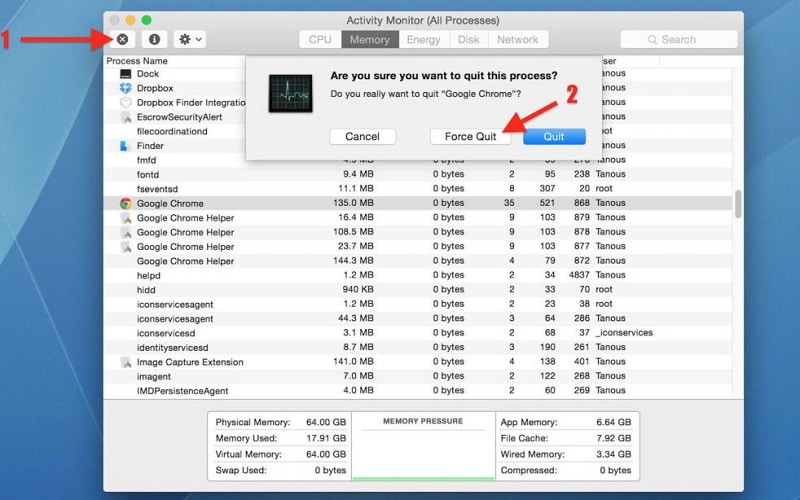This screenshot has height=500, width=800.
Task: Select the imagent process row
Action: (418, 376)
